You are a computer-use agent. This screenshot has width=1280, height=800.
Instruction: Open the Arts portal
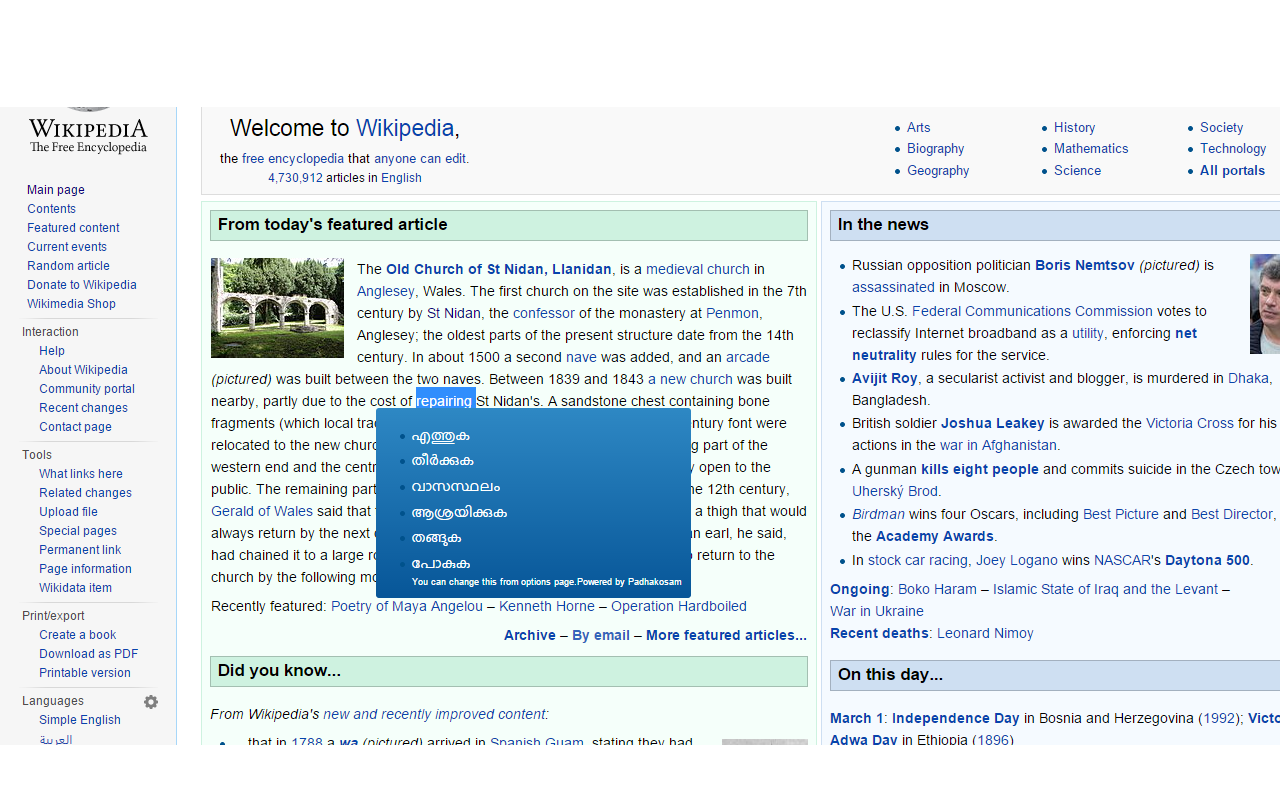[x=918, y=128]
